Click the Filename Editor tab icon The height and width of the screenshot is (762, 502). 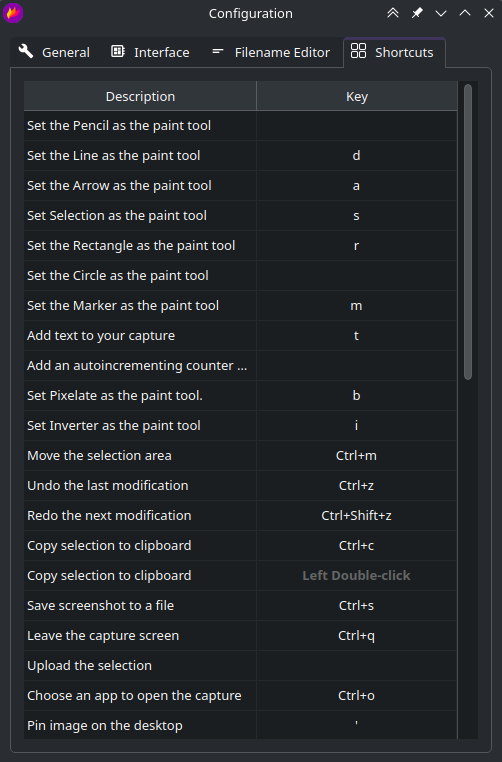[218, 51]
